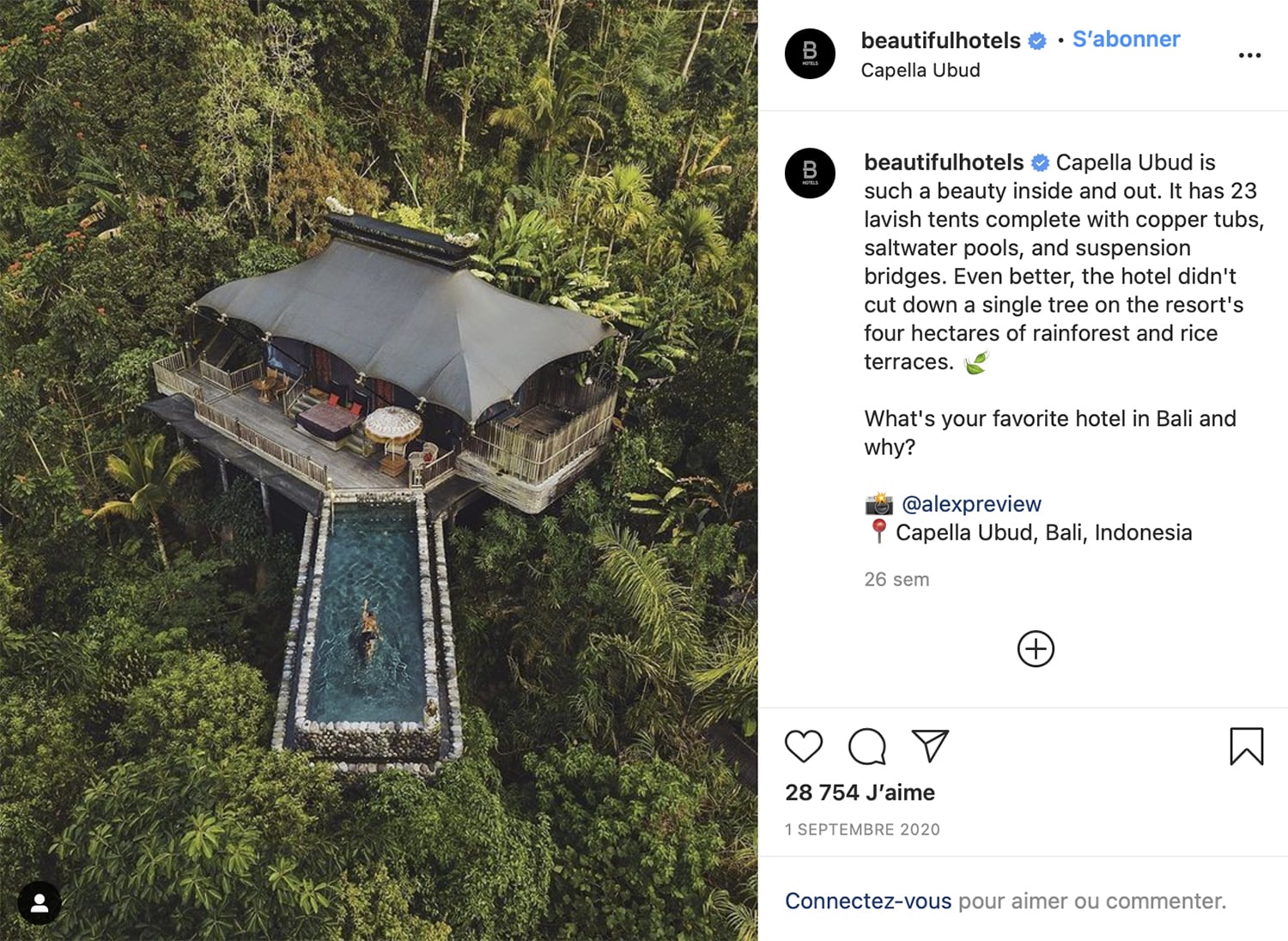Open the 1 SEPTEMBRE 2020 post date
This screenshot has height=941, width=1288.
pos(862,829)
